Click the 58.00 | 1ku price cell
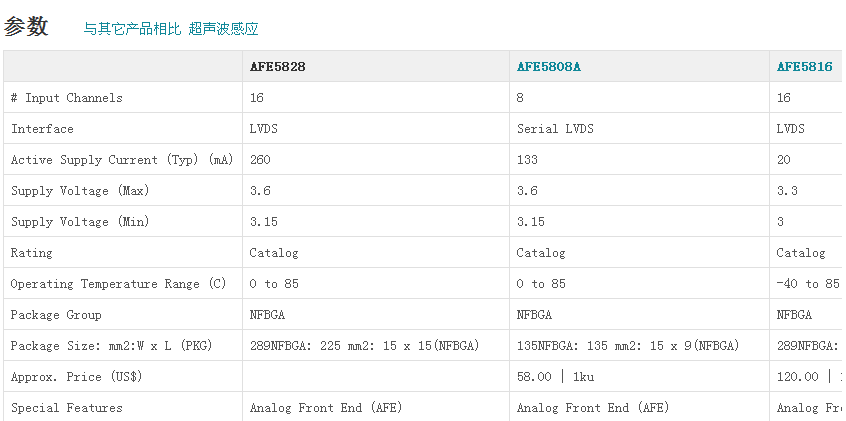The height and width of the screenshot is (421, 846). tap(555, 377)
